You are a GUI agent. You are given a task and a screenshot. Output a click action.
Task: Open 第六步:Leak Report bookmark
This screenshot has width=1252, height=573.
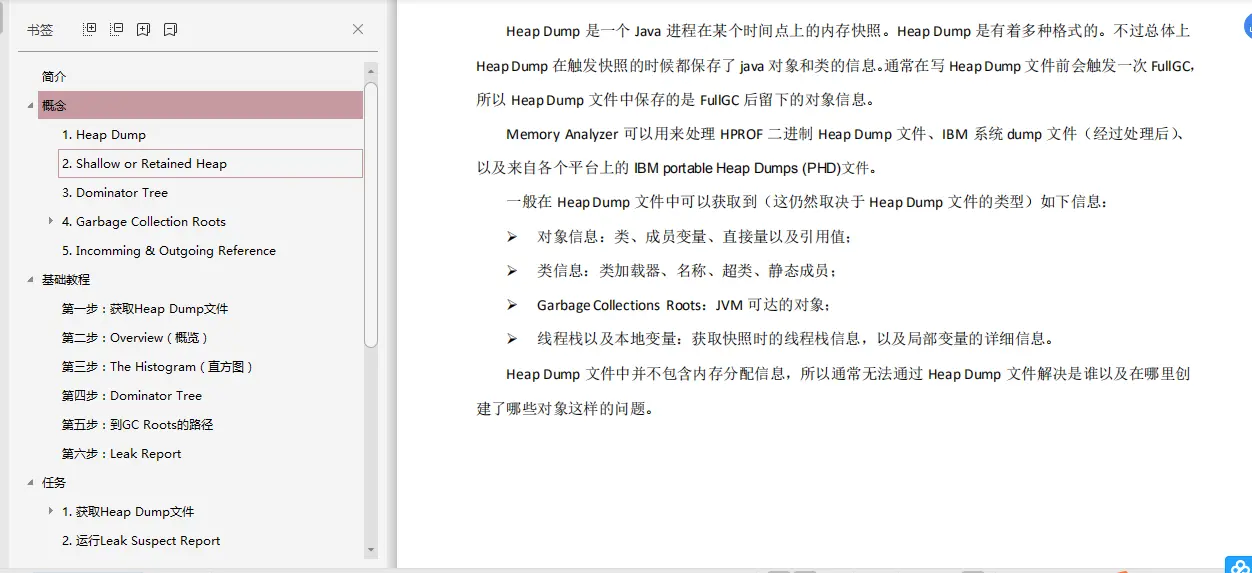point(122,454)
